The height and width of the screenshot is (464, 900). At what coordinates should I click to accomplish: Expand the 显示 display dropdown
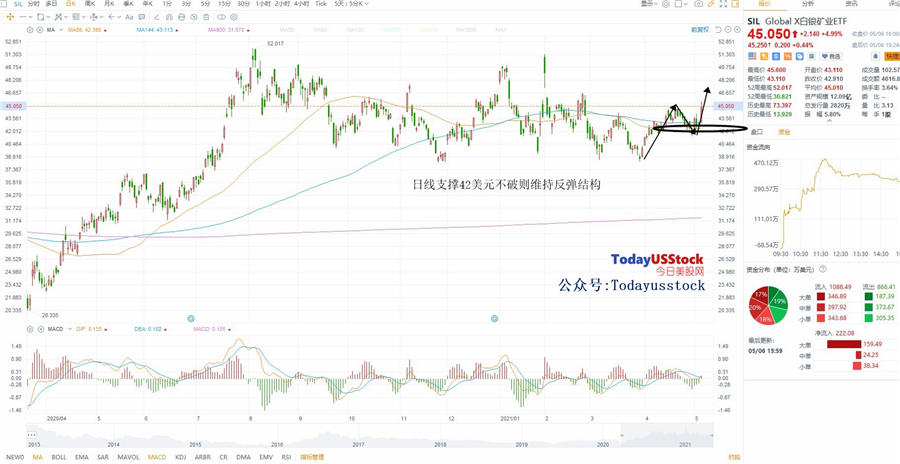coord(649,3)
